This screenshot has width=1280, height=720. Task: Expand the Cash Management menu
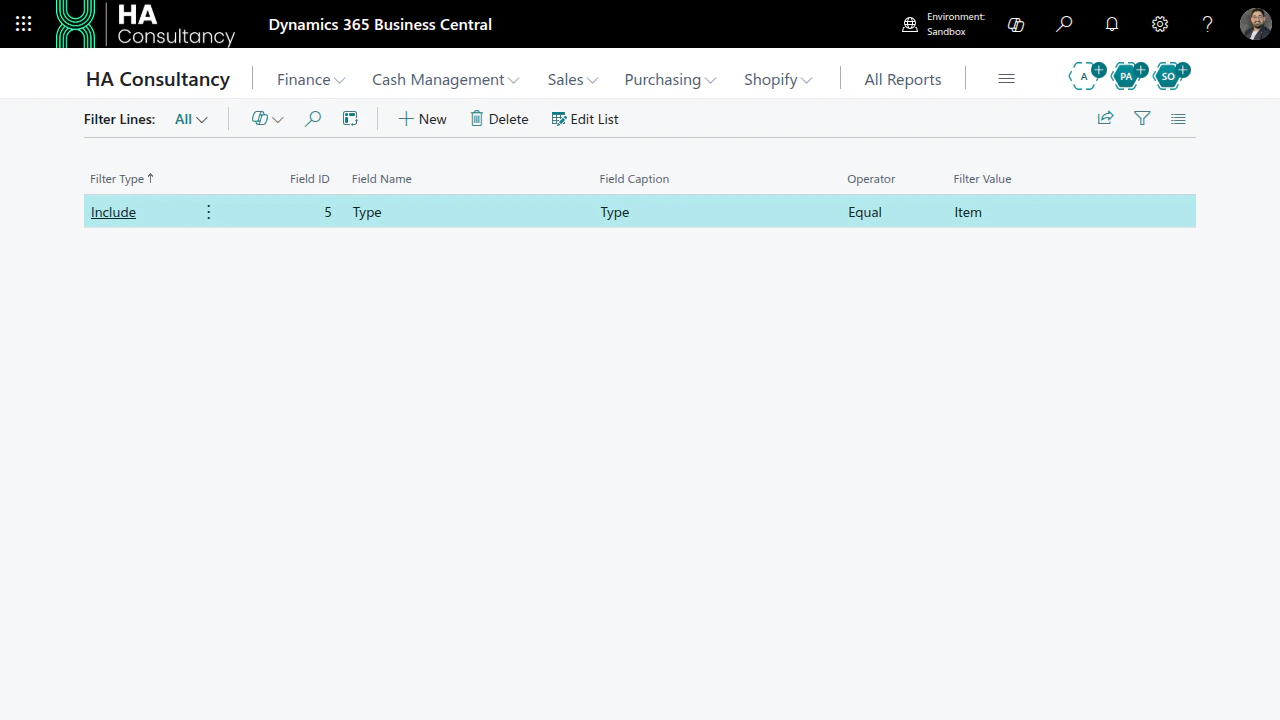[x=446, y=79]
